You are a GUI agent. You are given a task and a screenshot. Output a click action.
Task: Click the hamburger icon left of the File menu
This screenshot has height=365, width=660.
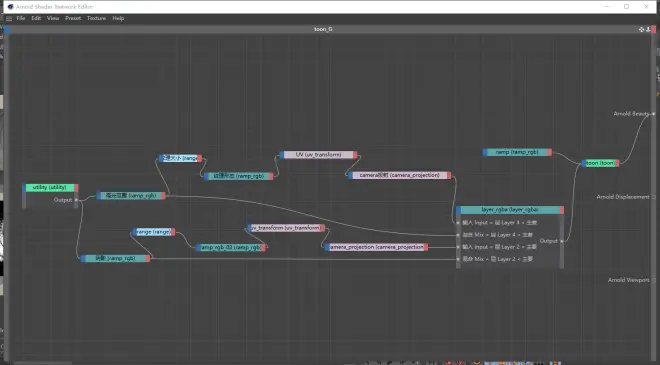9,18
